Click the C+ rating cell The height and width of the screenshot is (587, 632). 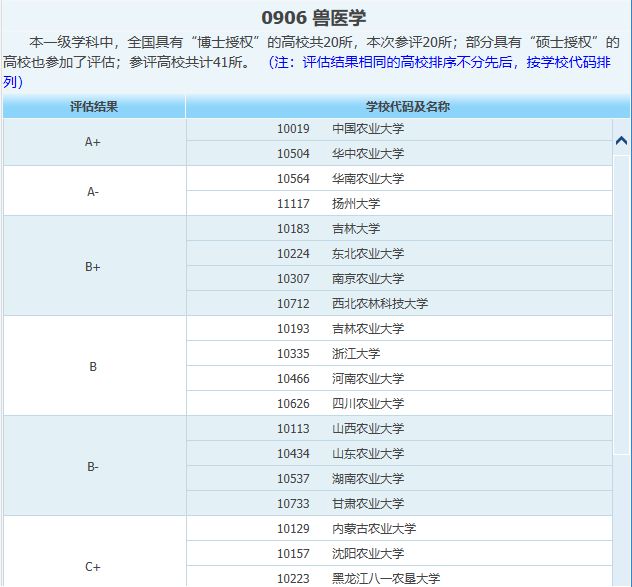(x=94, y=566)
